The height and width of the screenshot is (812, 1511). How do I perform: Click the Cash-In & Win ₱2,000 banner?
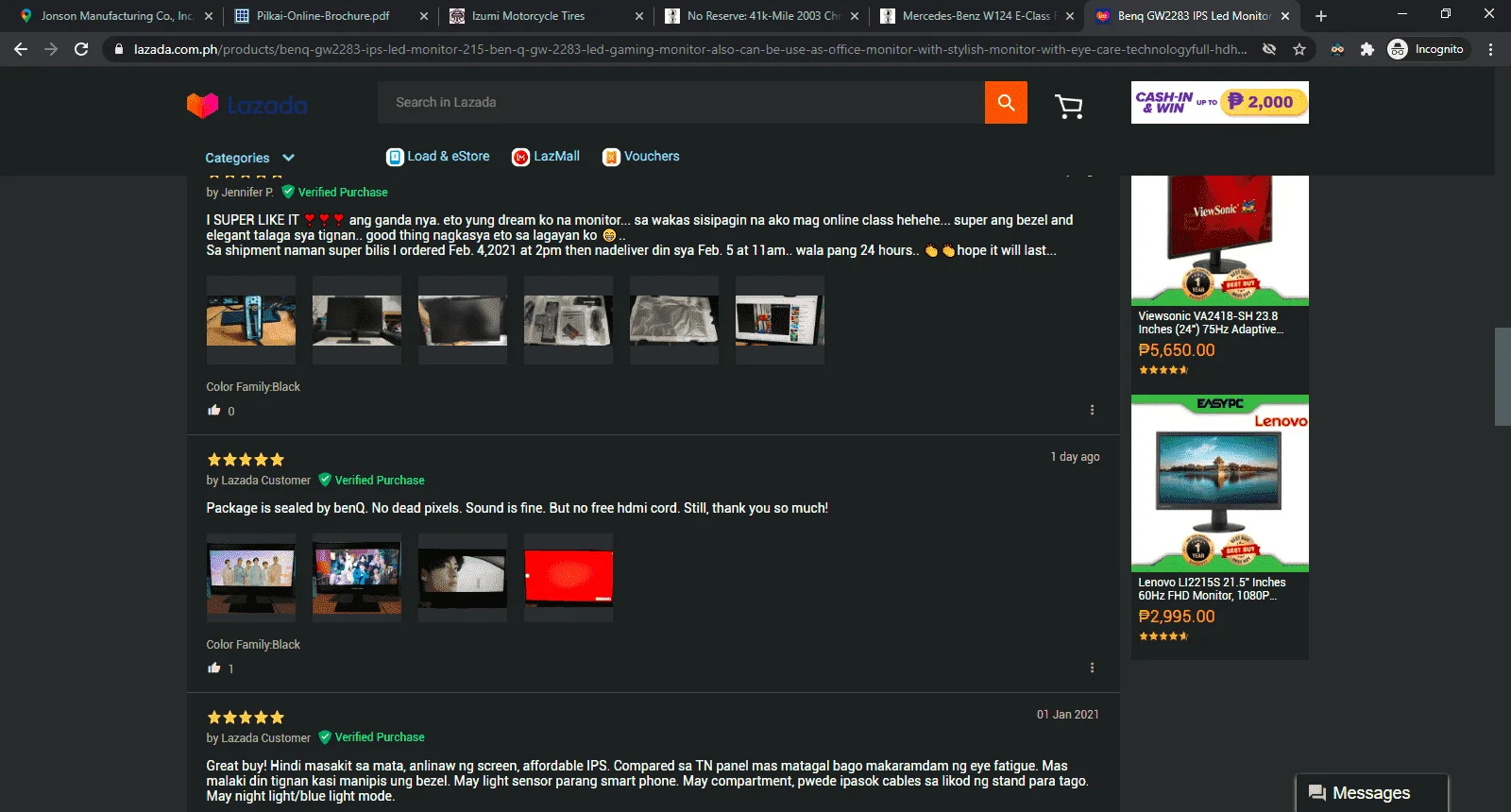(1220, 102)
